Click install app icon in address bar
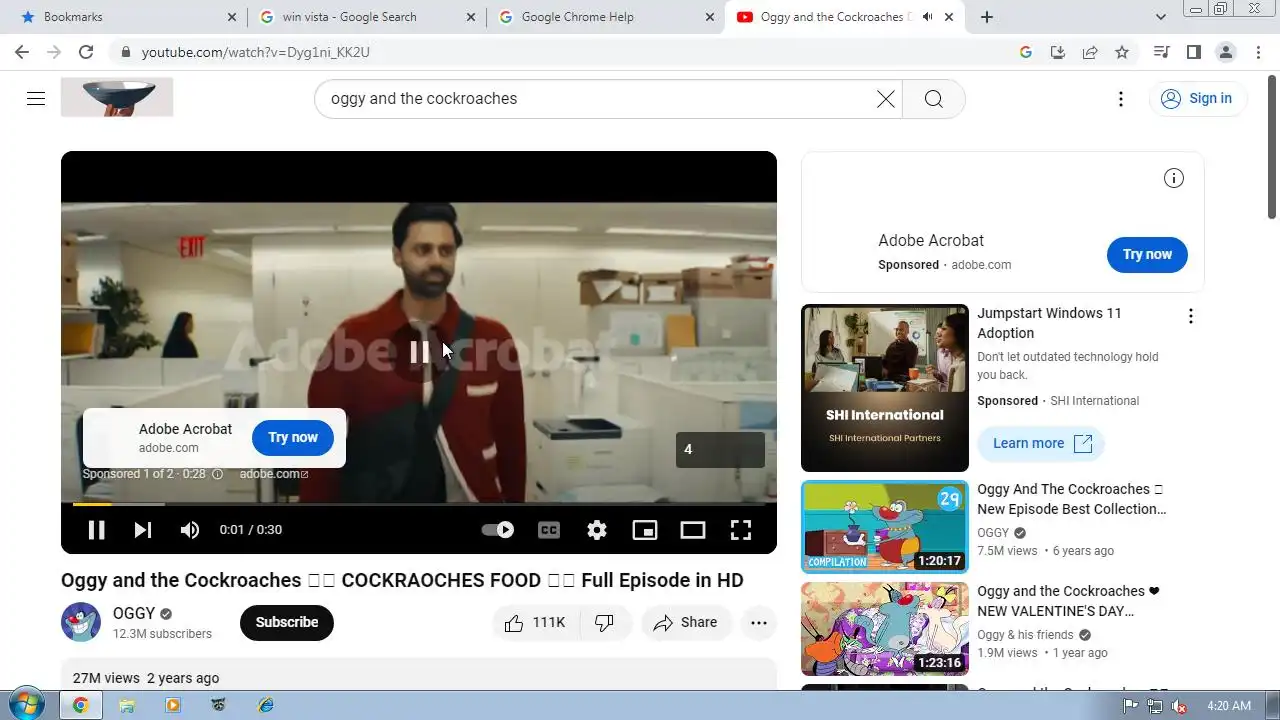 click(x=1058, y=52)
